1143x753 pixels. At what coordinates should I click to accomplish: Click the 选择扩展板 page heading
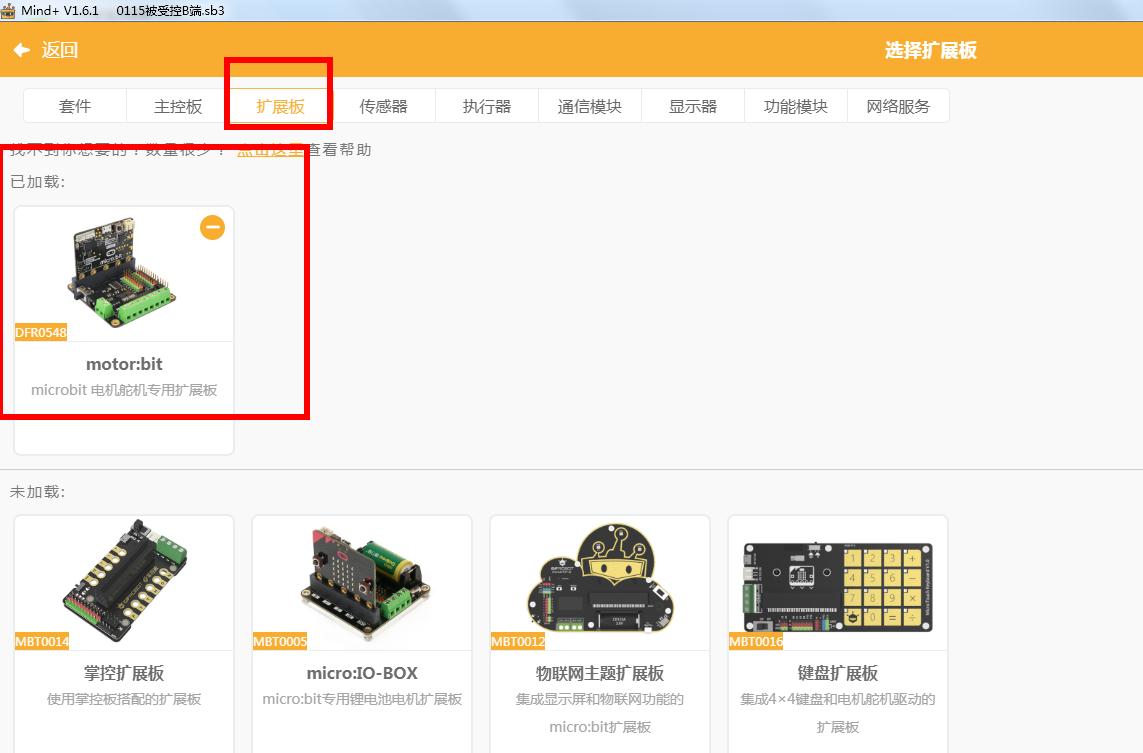tap(931, 50)
